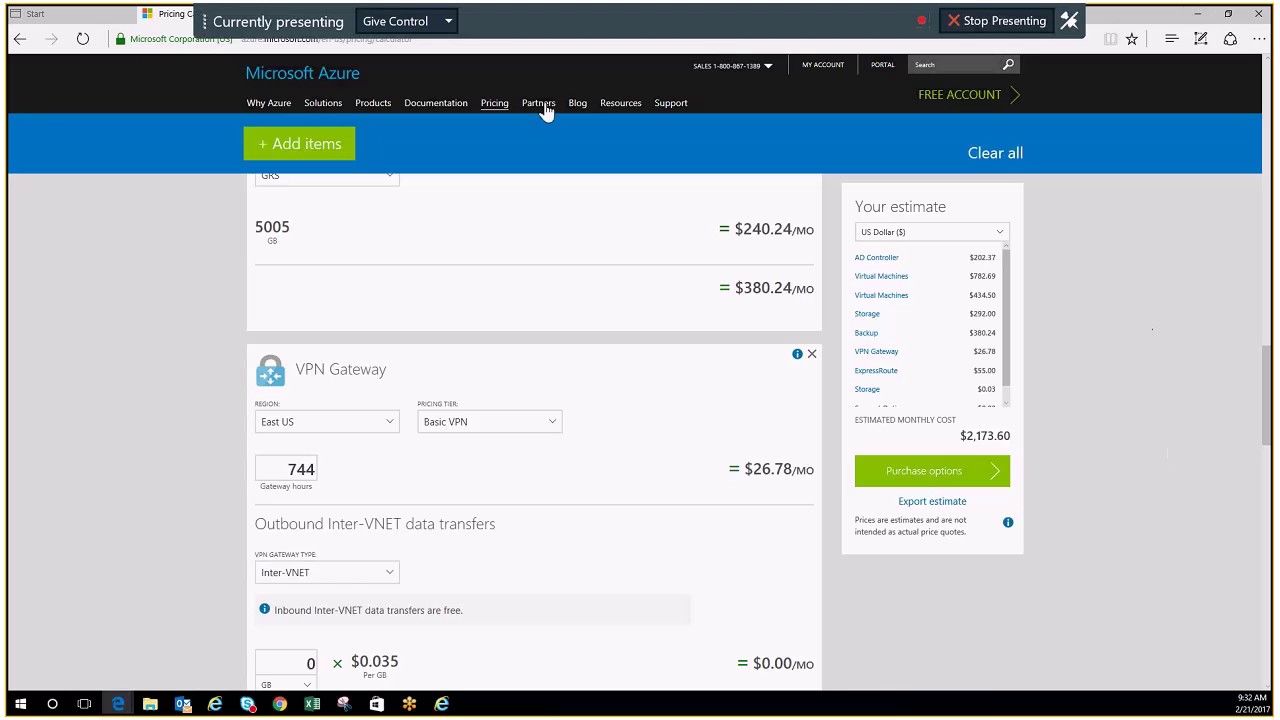The image size is (1280, 720).
Task: Open Windows Store from taskbar
Action: point(376,704)
